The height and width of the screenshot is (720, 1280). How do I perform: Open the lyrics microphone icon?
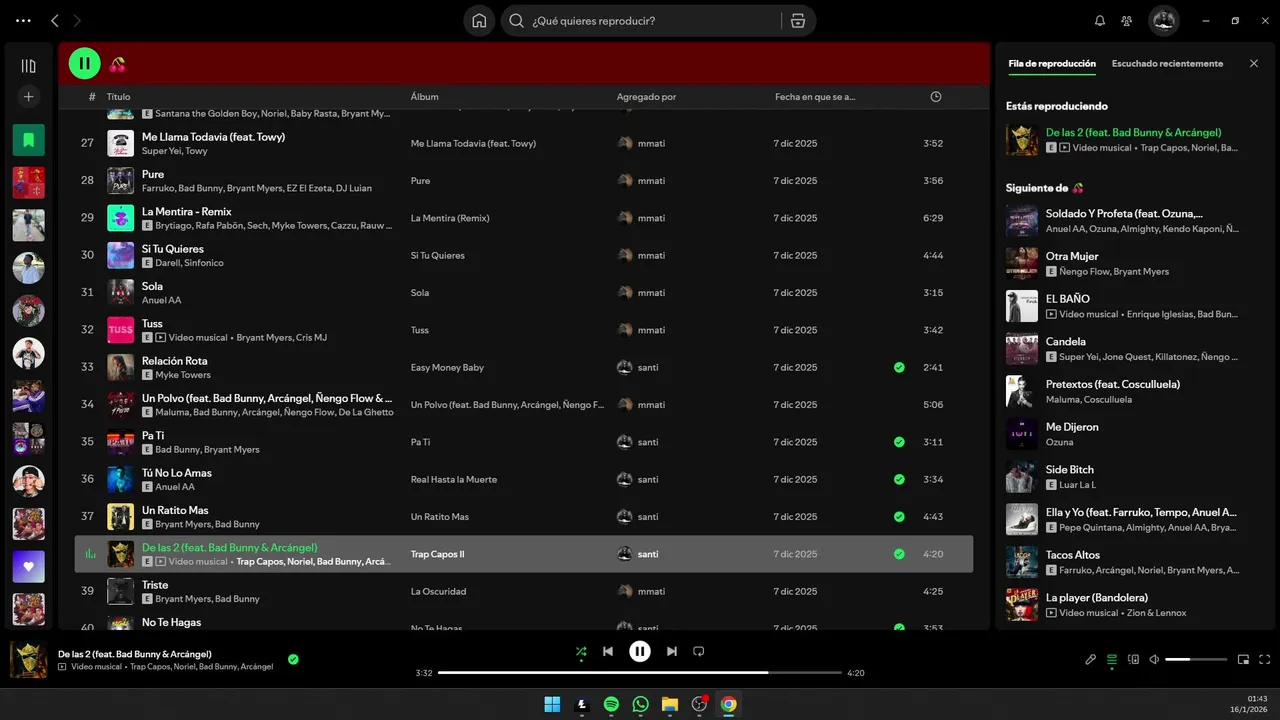(x=1091, y=660)
